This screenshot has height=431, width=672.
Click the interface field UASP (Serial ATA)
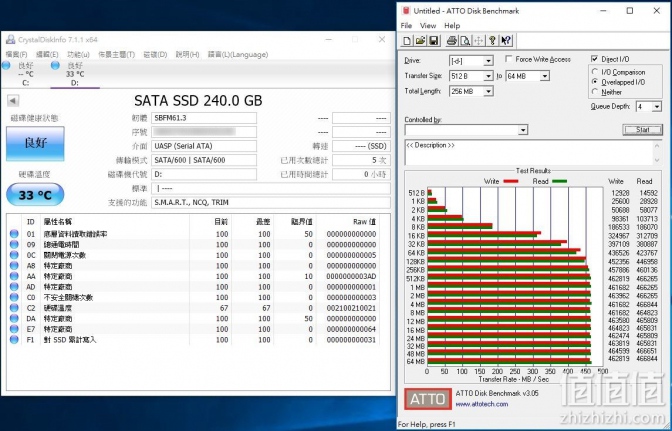pos(204,146)
